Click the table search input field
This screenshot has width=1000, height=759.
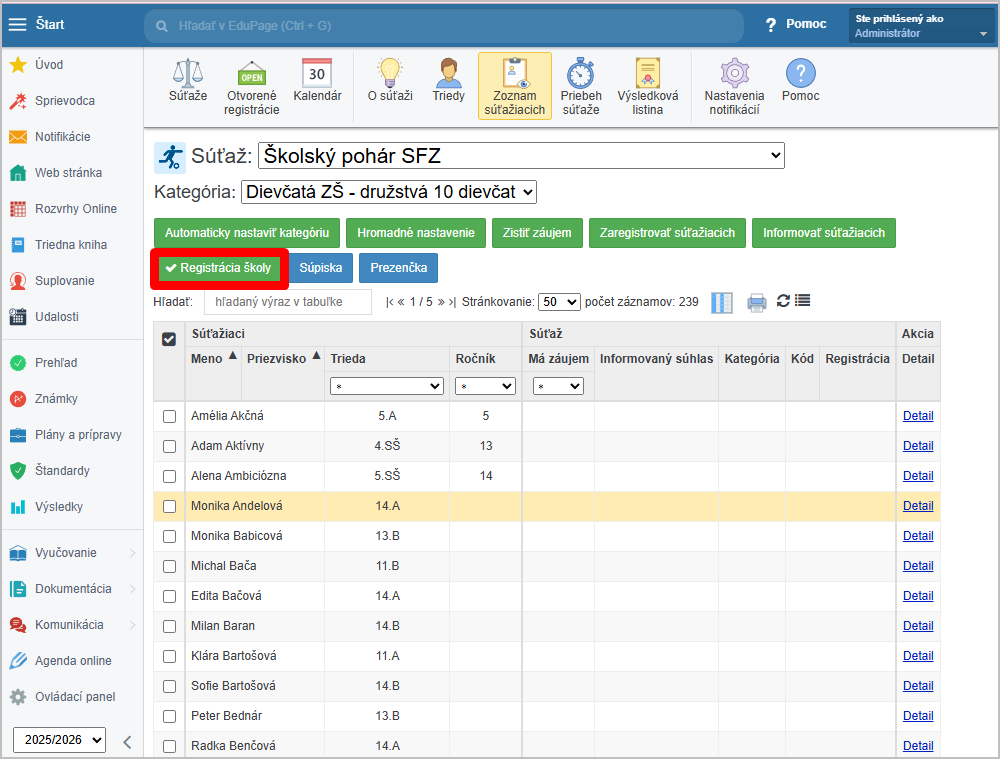coord(287,301)
